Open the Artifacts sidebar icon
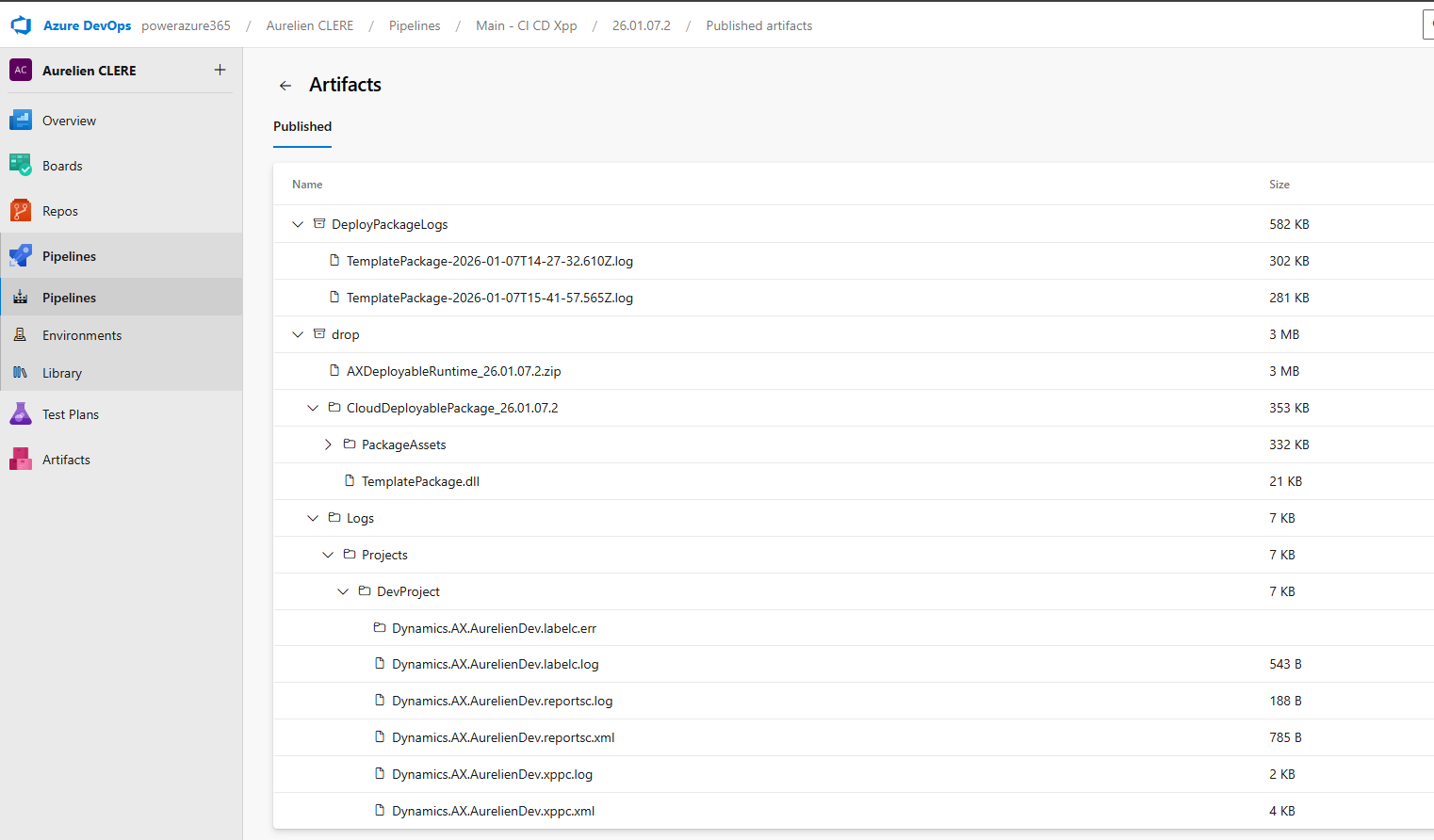Viewport: 1434px width, 840px height. (21, 460)
